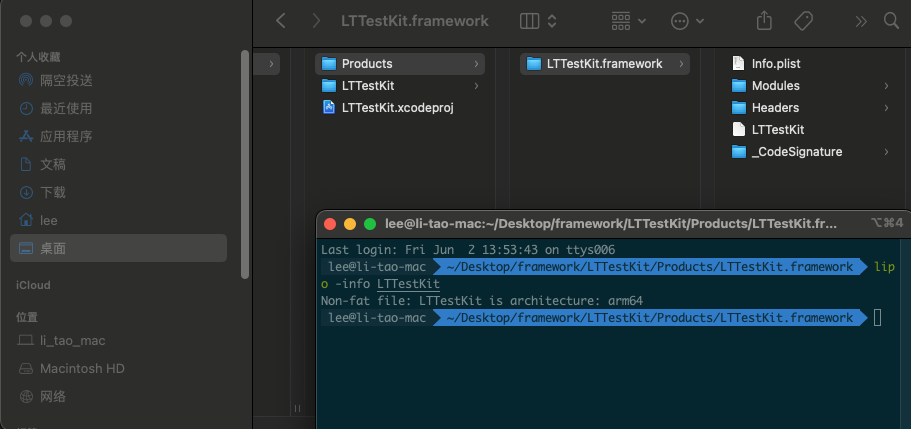The width and height of the screenshot is (911, 429).
Task: Click the Applications icon beside 应用程序
Action: [26, 137]
